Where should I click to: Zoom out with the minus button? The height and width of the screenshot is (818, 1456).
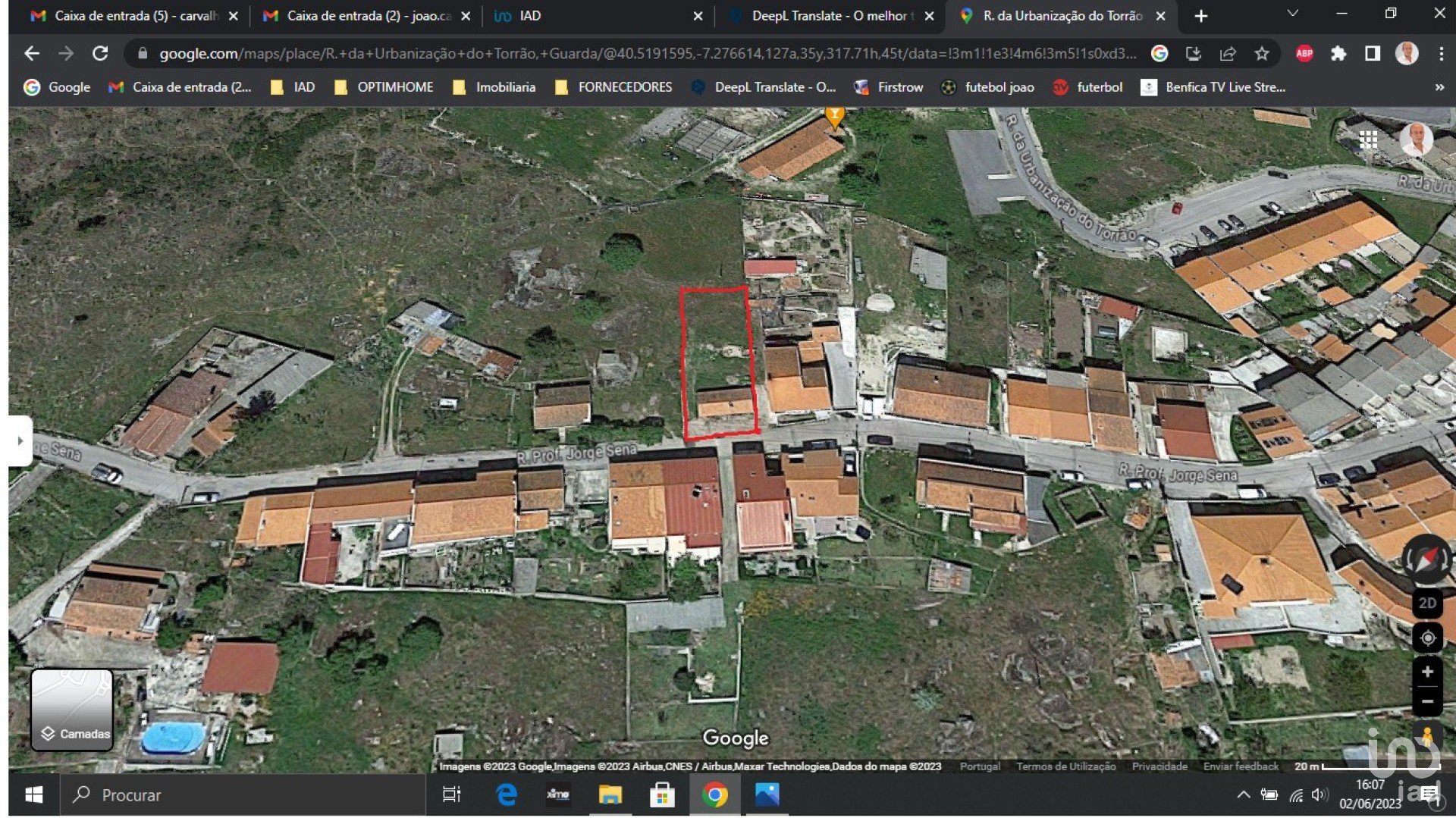1426,701
